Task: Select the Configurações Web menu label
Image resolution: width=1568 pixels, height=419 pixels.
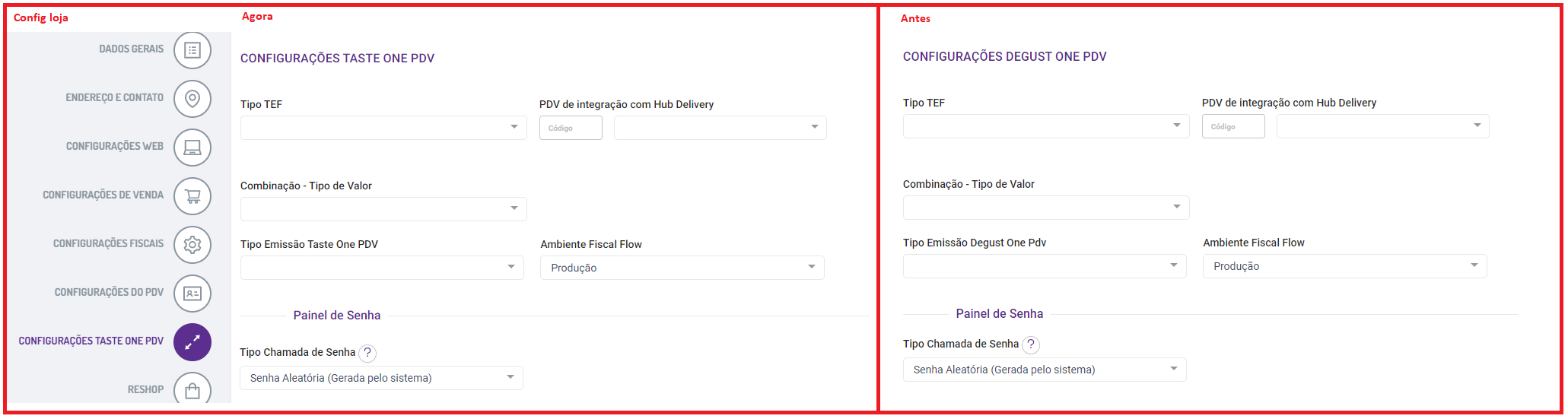Action: (x=115, y=147)
